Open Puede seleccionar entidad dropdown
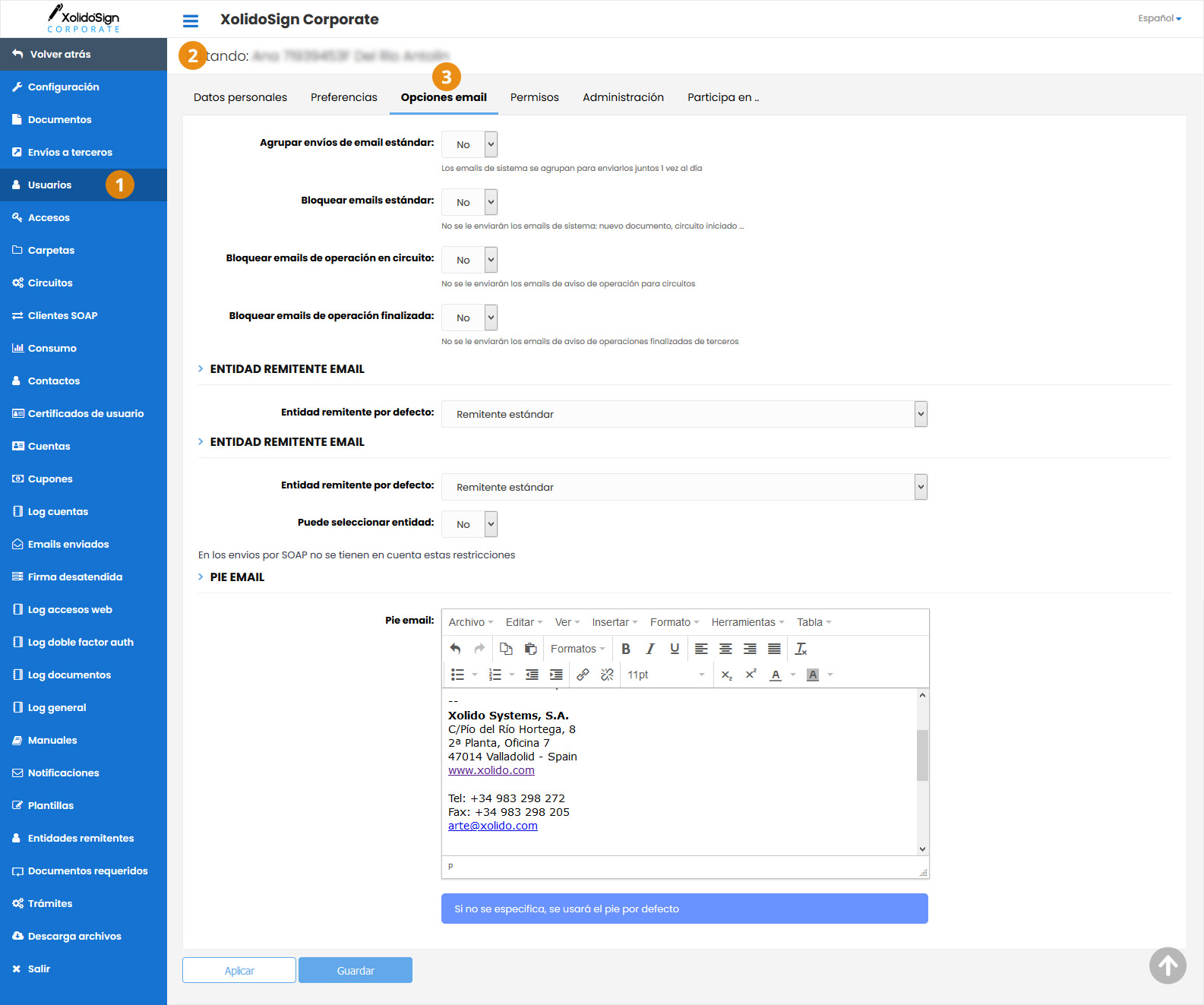The width and height of the screenshot is (1204, 1005). point(469,524)
